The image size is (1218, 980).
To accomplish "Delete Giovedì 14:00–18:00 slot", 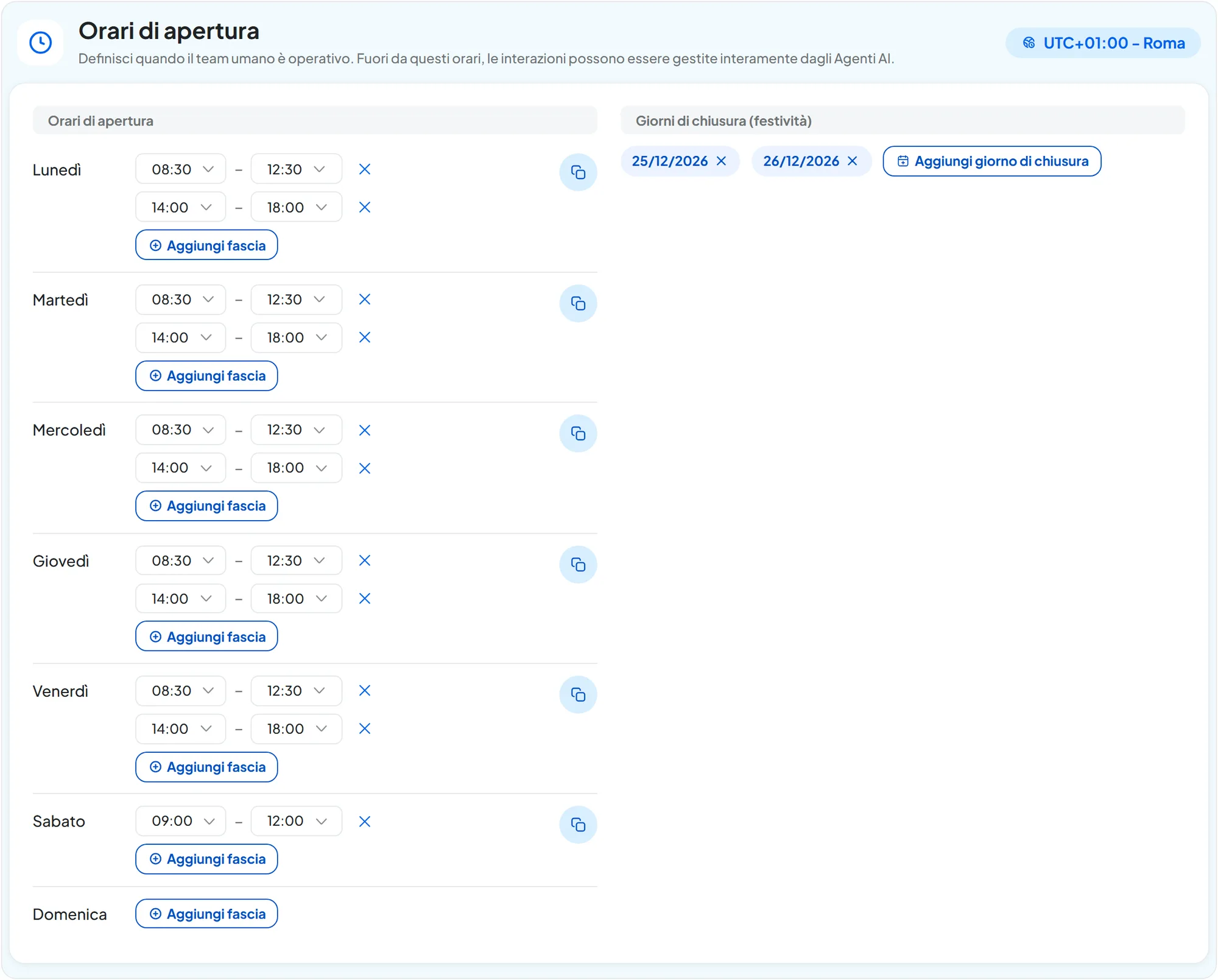I will pyautogui.click(x=365, y=599).
